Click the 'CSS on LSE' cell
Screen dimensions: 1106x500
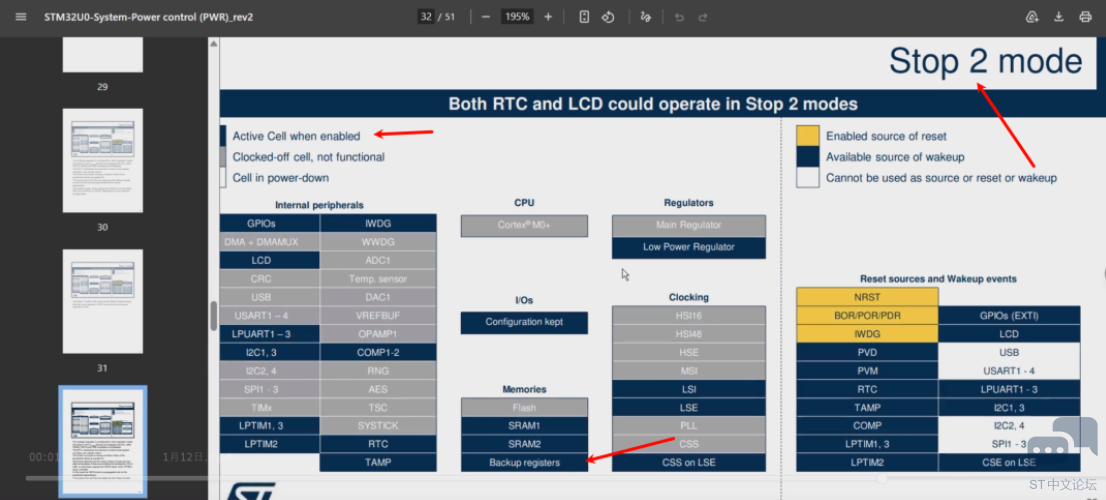click(688, 463)
